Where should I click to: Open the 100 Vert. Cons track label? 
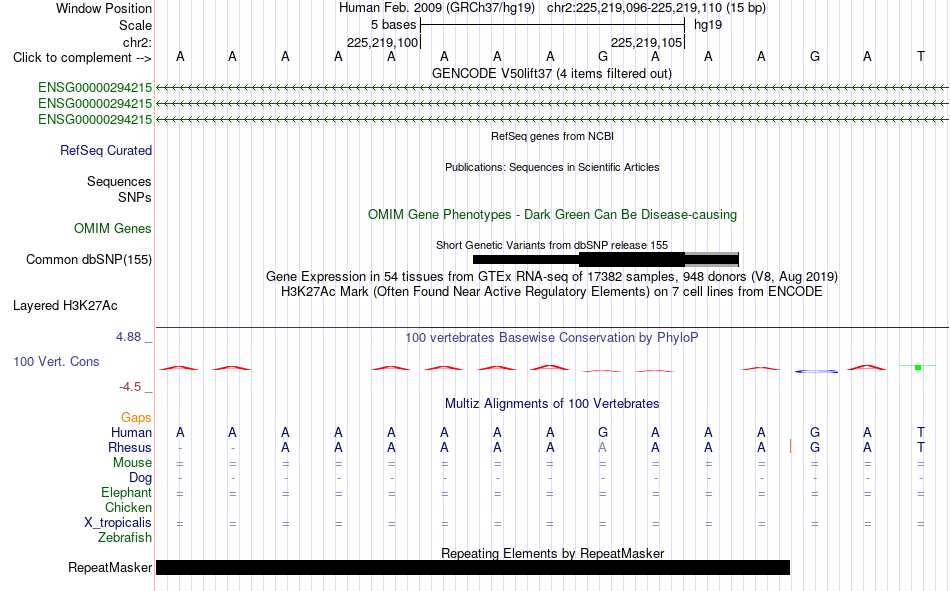click(56, 361)
